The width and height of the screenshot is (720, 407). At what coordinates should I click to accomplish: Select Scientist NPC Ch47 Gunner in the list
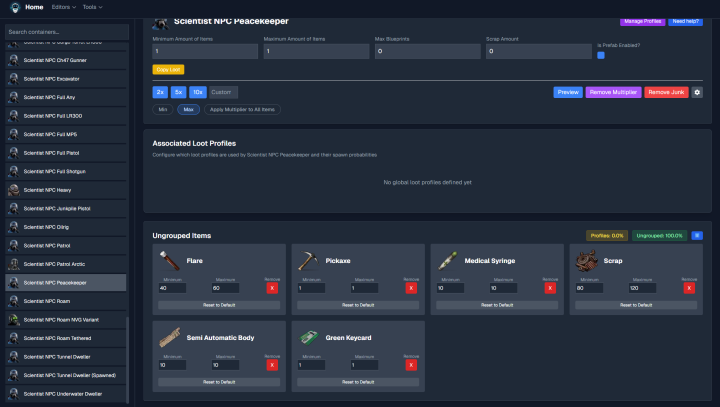point(66,60)
